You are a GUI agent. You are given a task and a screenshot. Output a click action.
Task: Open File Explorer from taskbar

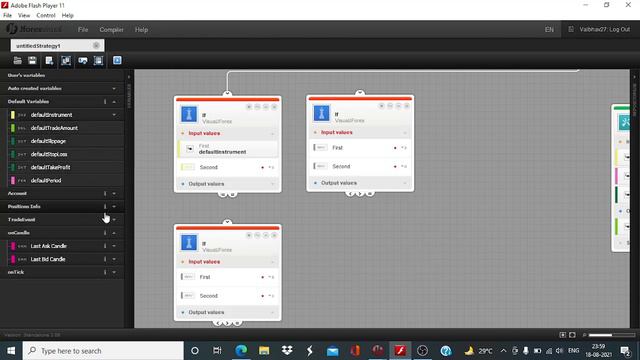(x=264, y=351)
